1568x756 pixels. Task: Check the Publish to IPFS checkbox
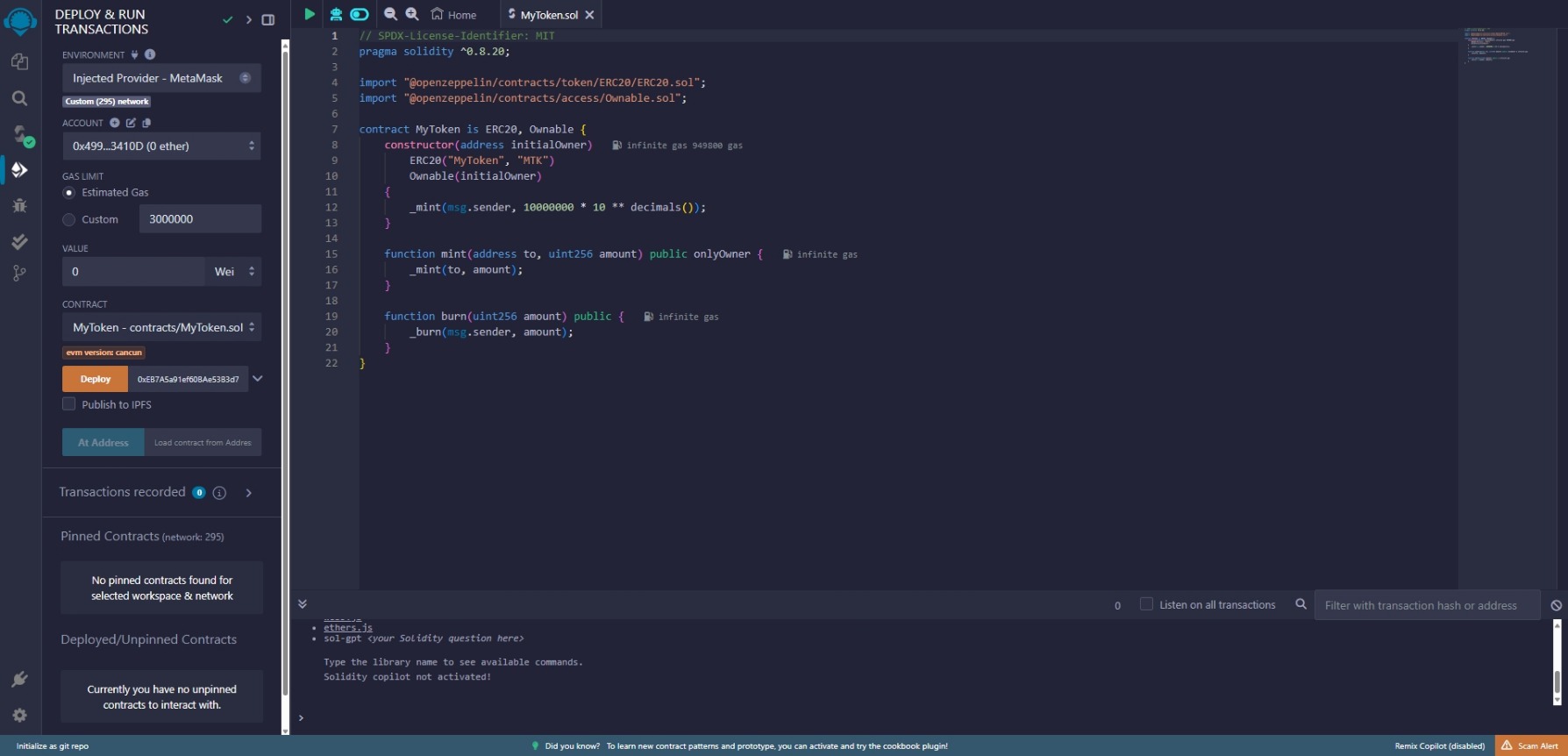[x=68, y=404]
